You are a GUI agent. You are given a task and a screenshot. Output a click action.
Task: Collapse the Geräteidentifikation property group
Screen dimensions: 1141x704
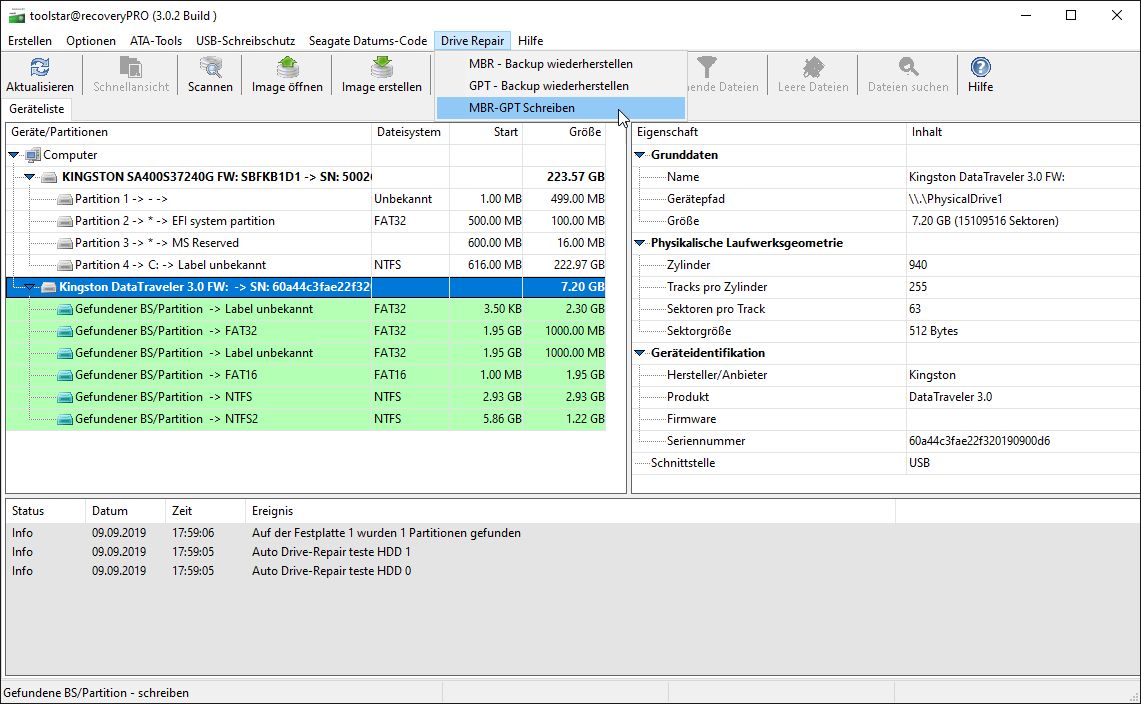pyautogui.click(x=640, y=353)
